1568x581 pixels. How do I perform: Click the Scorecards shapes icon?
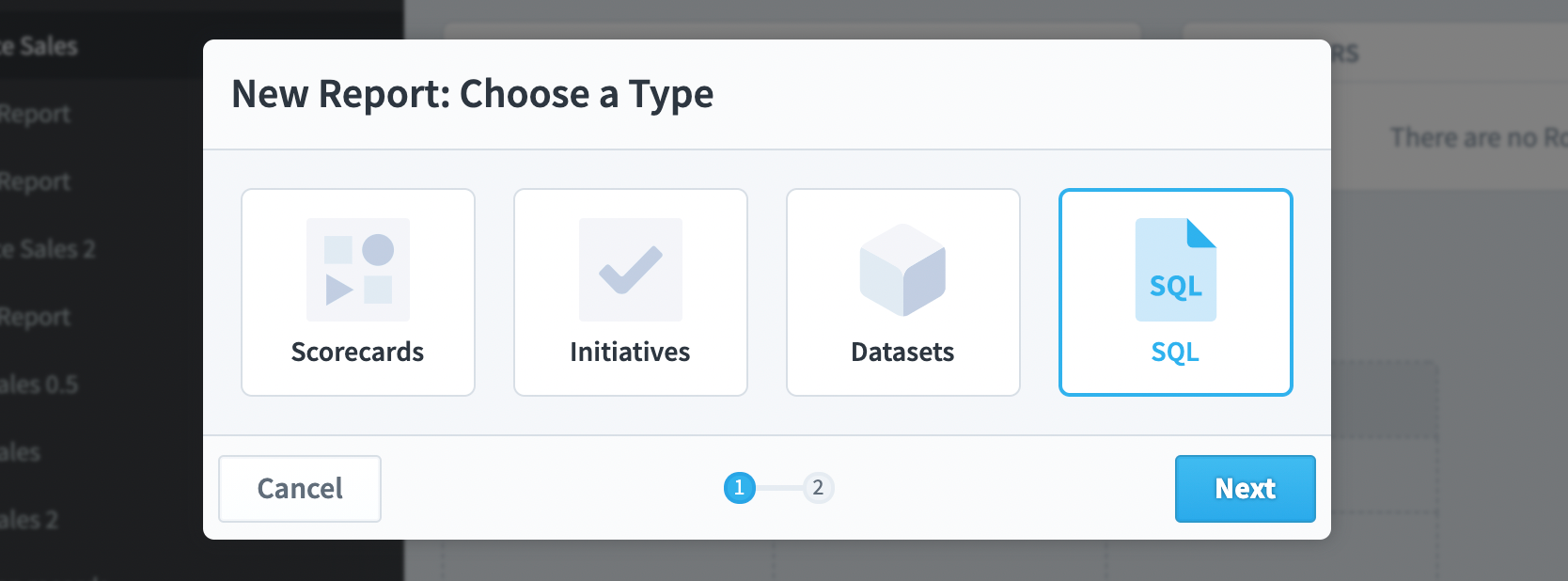point(358,270)
